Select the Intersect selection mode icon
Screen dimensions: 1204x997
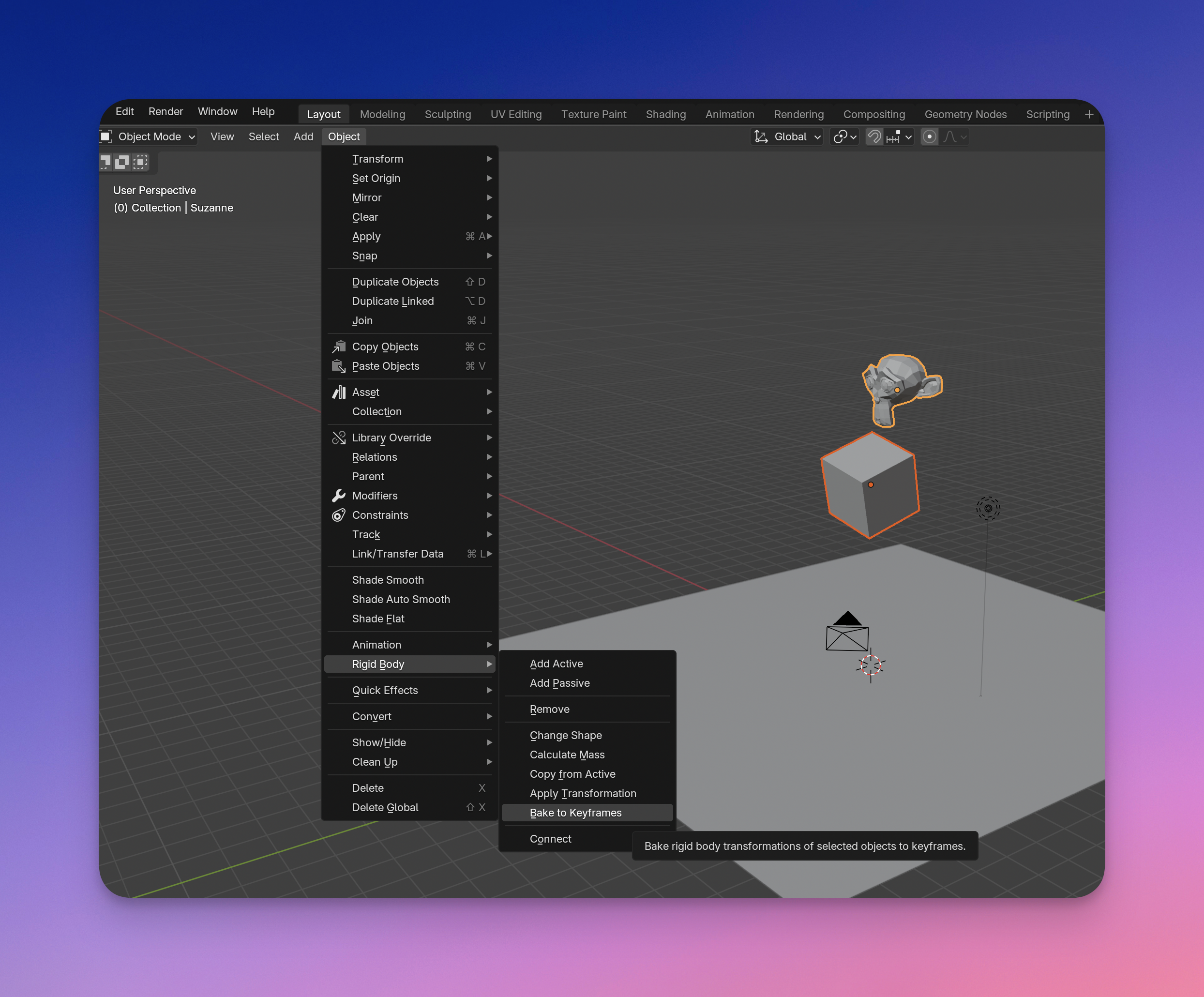140,162
